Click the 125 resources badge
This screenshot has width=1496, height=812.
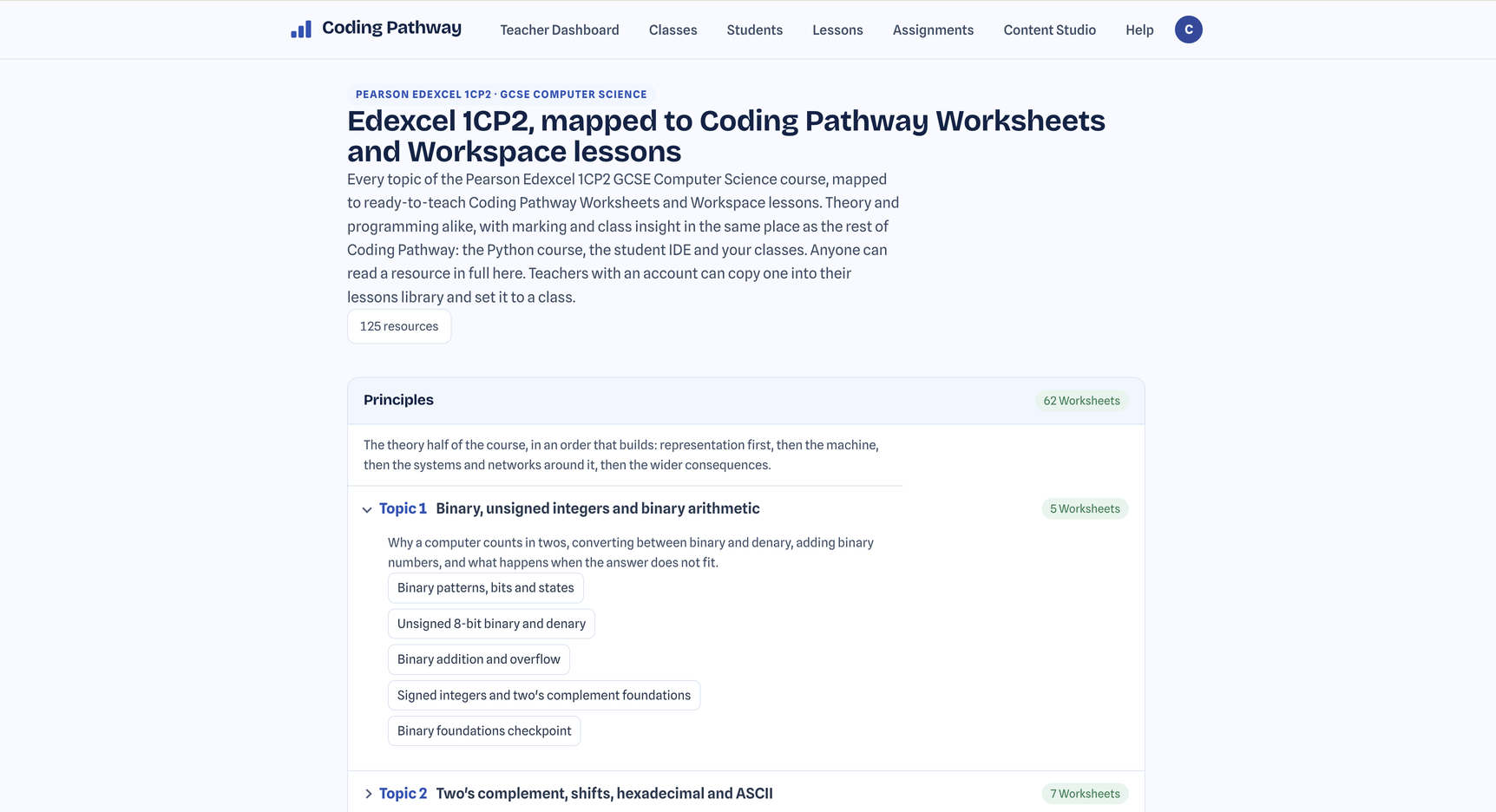click(399, 326)
